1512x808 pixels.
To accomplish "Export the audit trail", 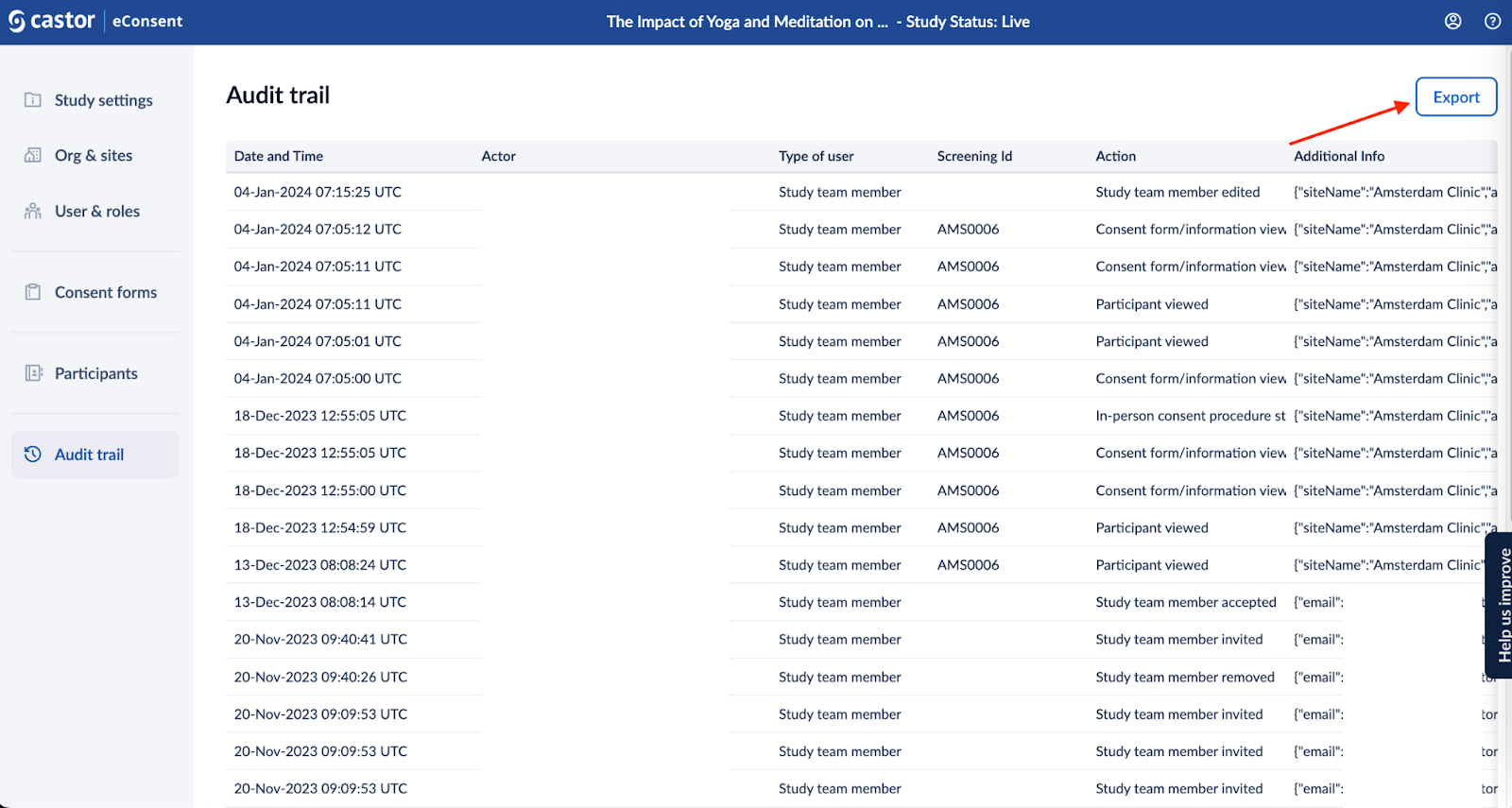I will 1456,96.
